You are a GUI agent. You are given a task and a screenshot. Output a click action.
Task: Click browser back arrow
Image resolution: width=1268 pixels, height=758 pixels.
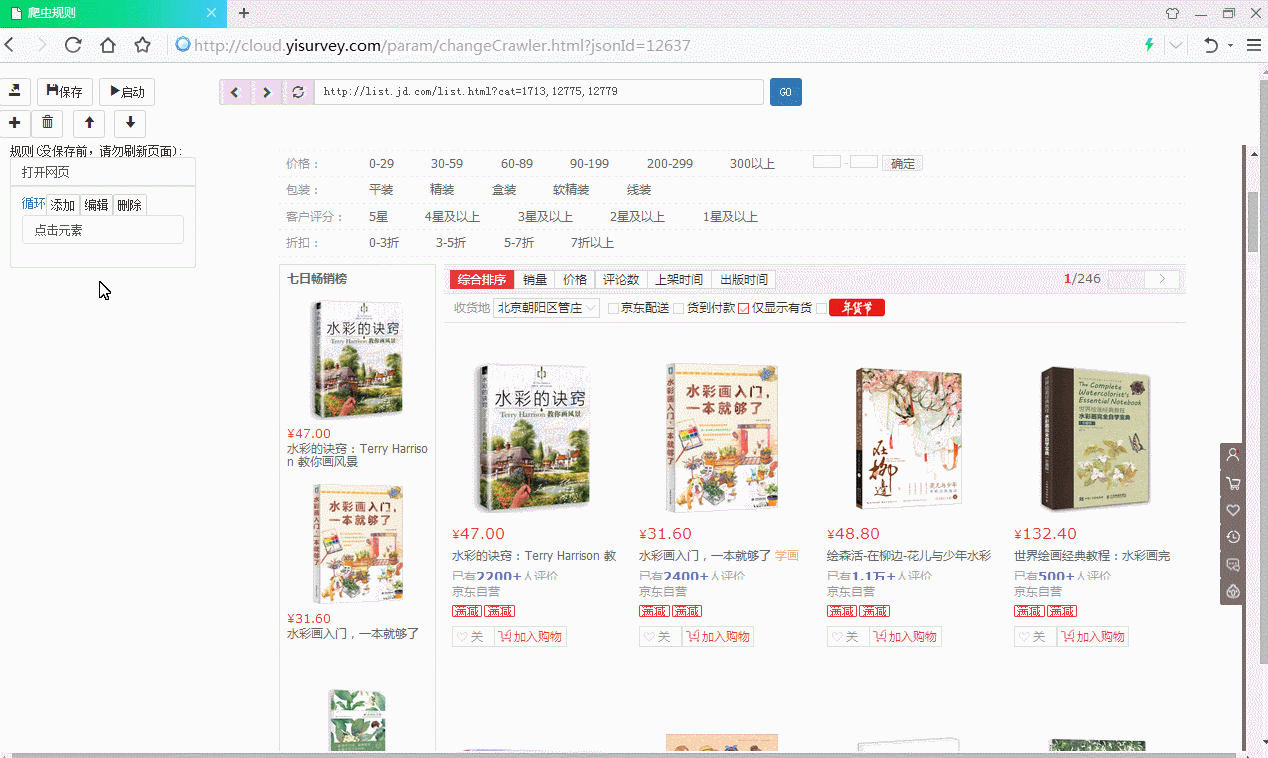pos(10,45)
